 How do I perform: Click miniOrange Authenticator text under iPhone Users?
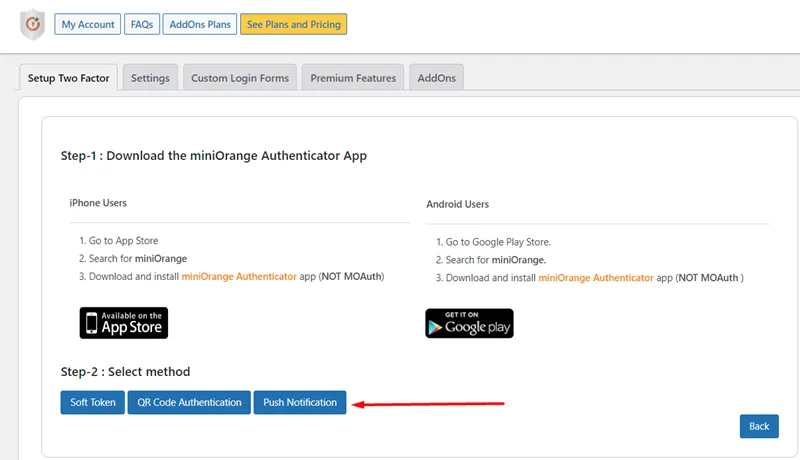pos(239,276)
